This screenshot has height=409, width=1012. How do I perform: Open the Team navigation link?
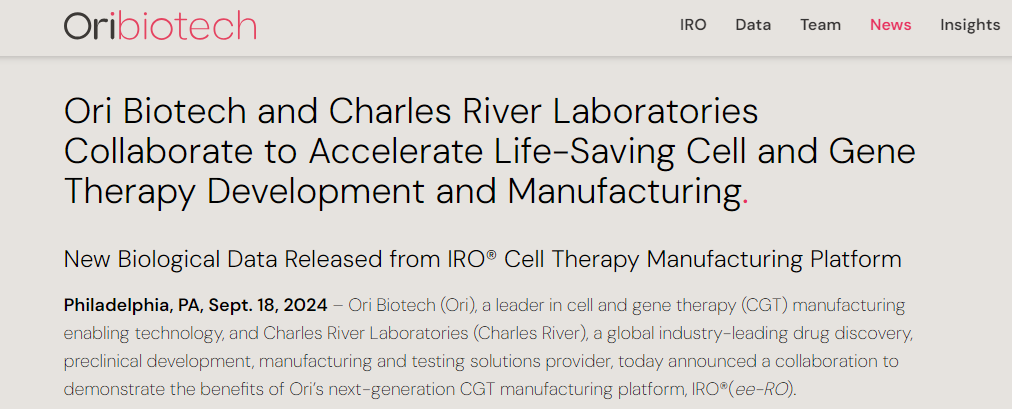click(x=820, y=25)
